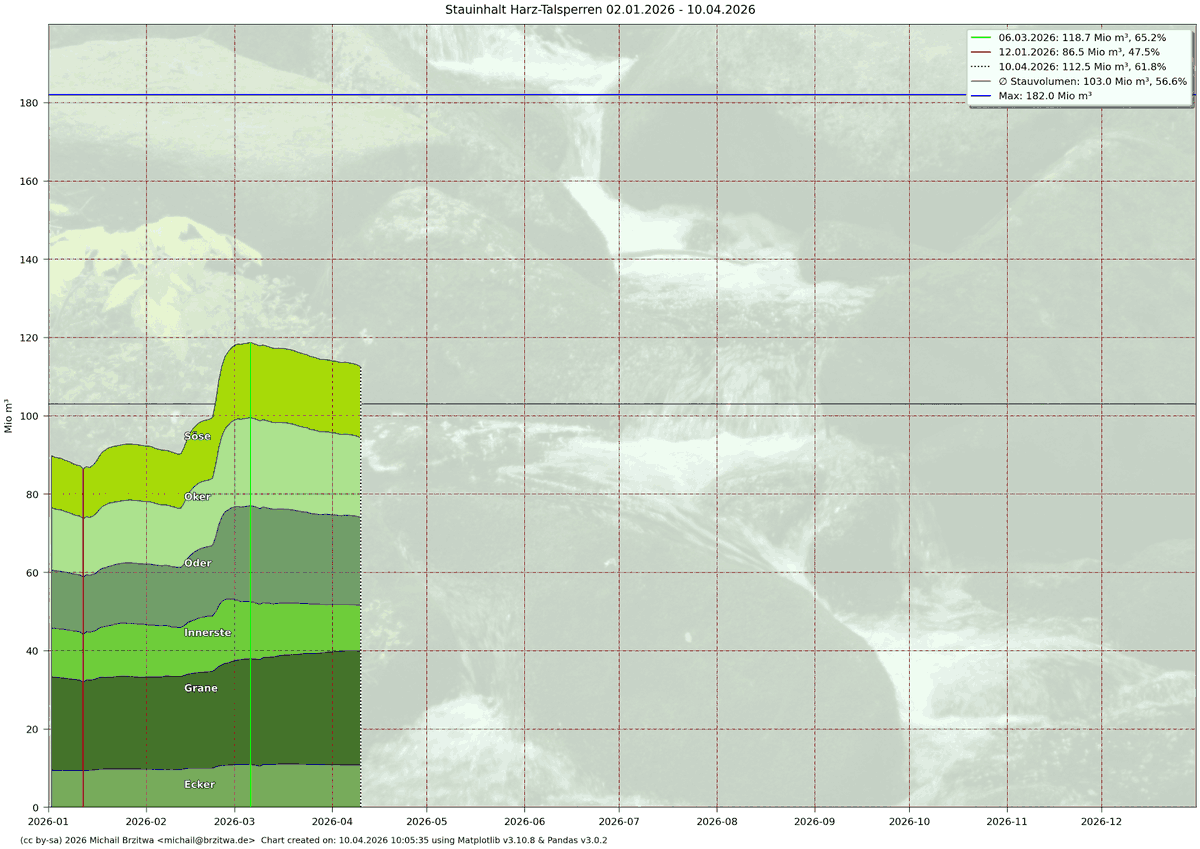Click the green vertical maximum marker line
This screenshot has height=849, width=1200.
pyautogui.click(x=250, y=575)
